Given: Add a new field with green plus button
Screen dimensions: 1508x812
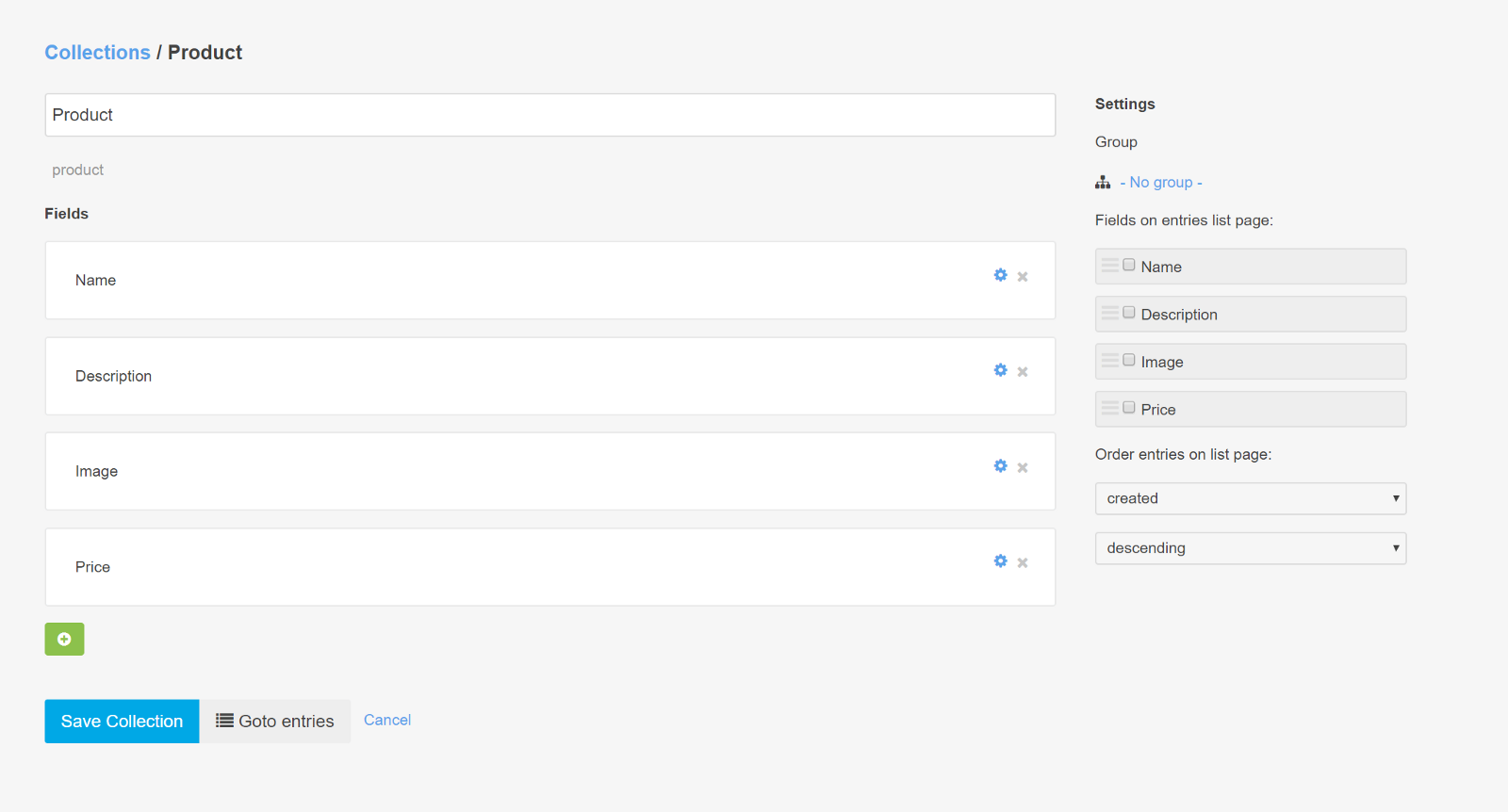Looking at the screenshot, I should (64, 639).
